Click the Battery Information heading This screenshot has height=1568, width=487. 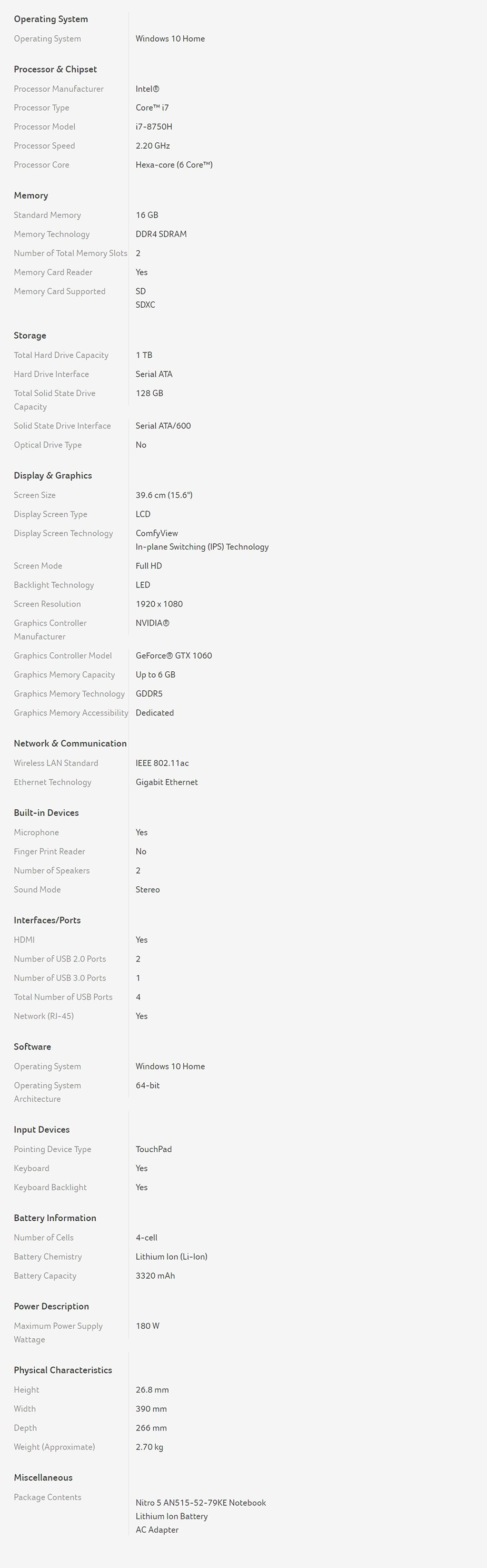(55, 1218)
